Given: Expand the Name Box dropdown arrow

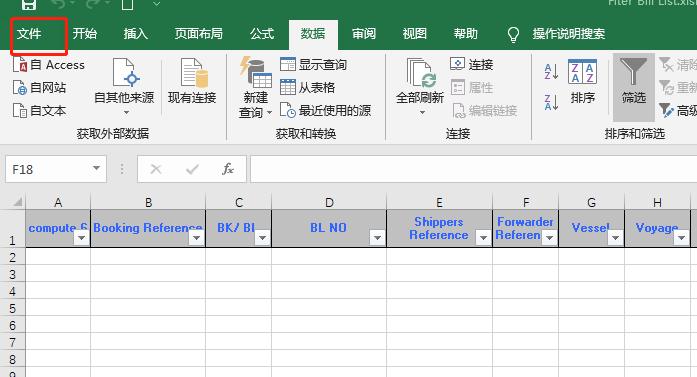Looking at the screenshot, I should [x=96, y=168].
